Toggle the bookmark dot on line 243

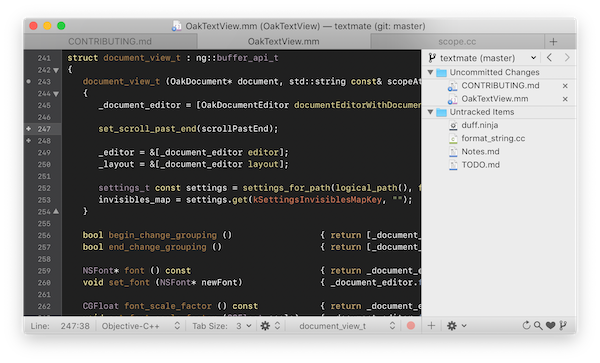(x=29, y=81)
